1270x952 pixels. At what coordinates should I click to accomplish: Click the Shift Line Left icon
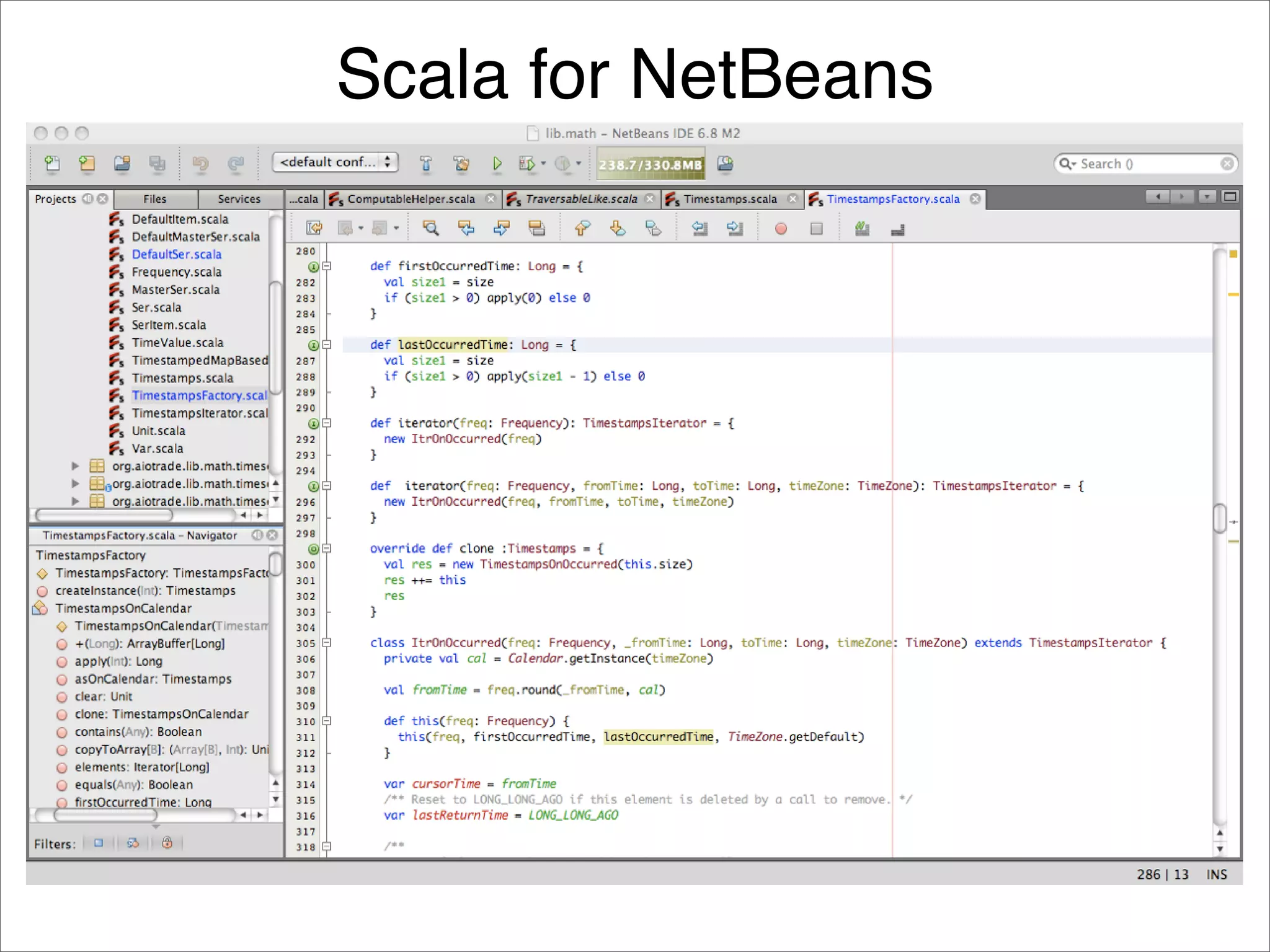(x=699, y=228)
